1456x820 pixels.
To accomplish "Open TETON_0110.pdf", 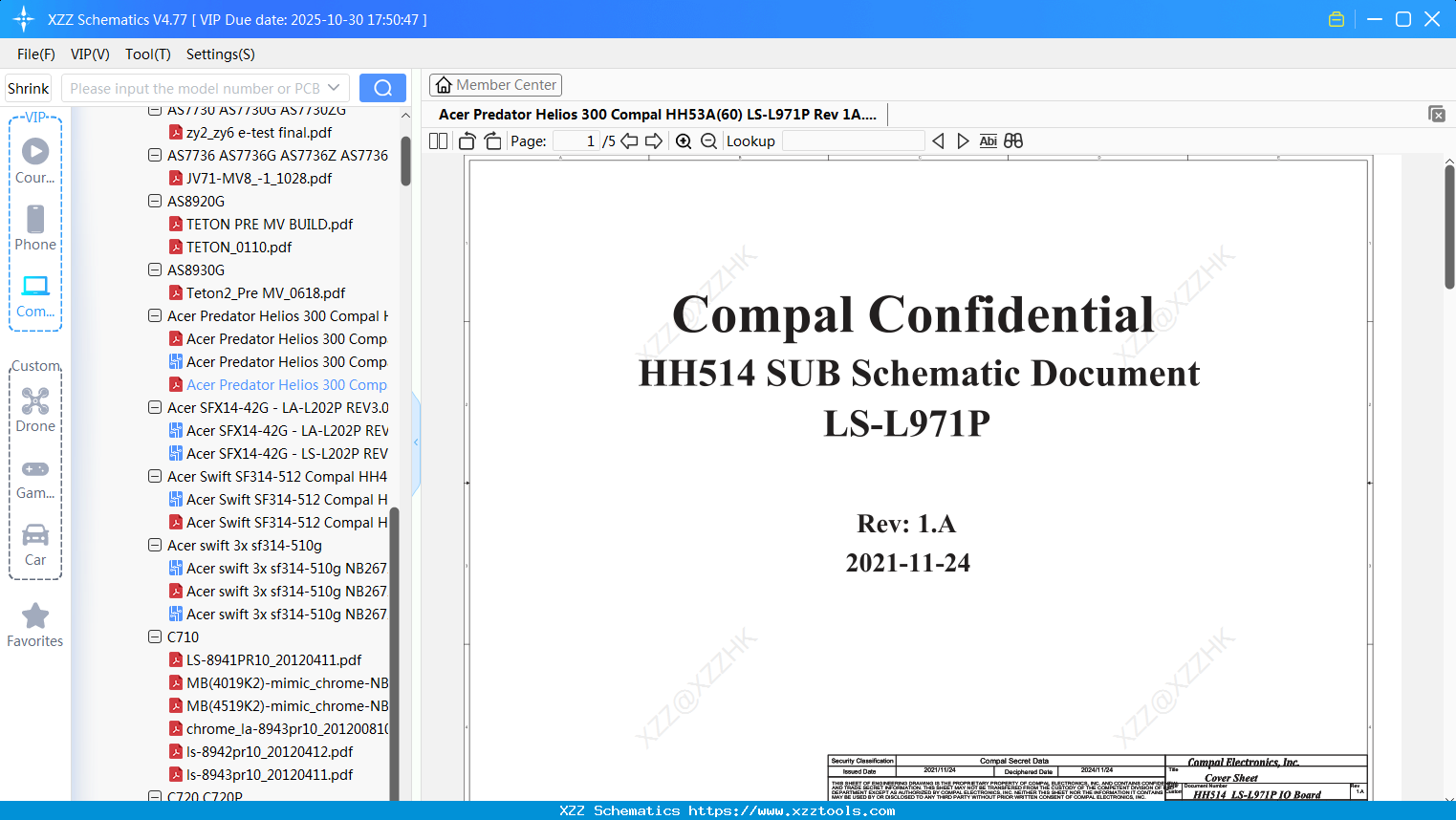I will pyautogui.click(x=239, y=247).
